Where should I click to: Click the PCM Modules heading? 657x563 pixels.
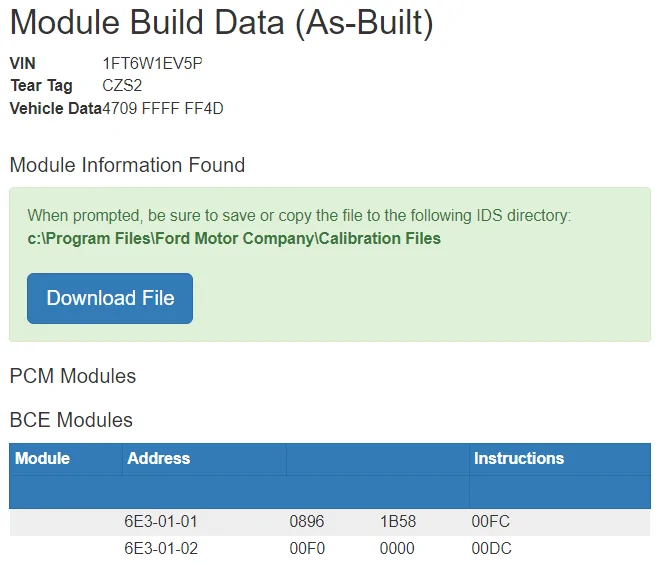pyautogui.click(x=73, y=376)
